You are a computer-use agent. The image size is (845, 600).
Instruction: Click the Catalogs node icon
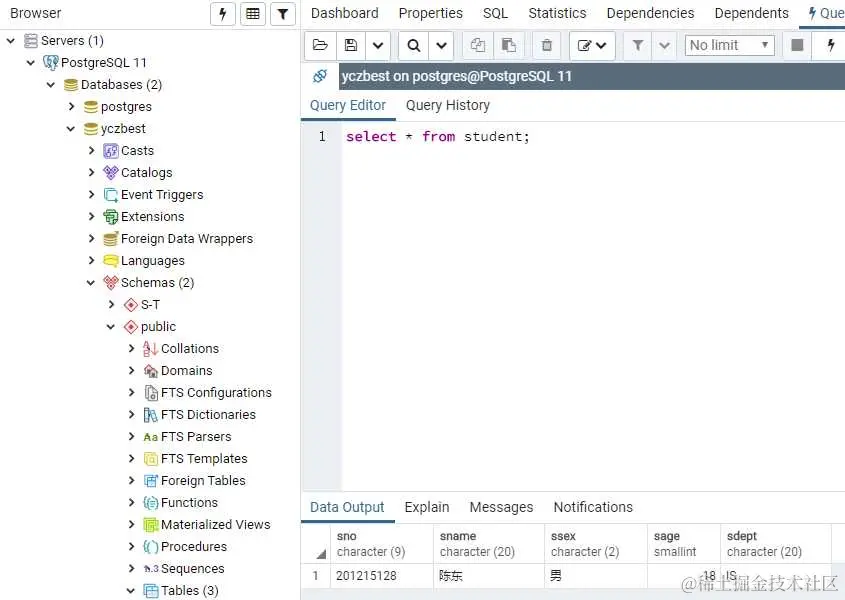tap(110, 173)
